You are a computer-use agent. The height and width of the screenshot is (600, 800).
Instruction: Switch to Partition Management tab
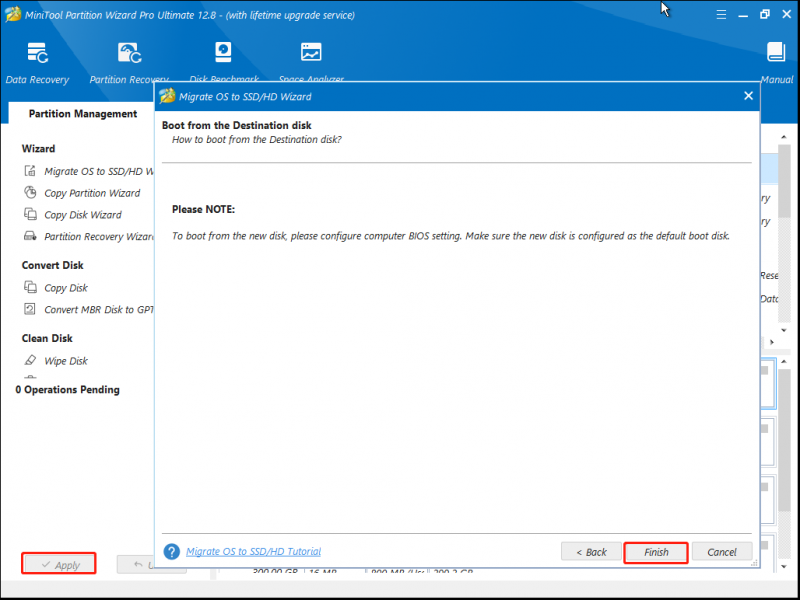[x=83, y=114]
